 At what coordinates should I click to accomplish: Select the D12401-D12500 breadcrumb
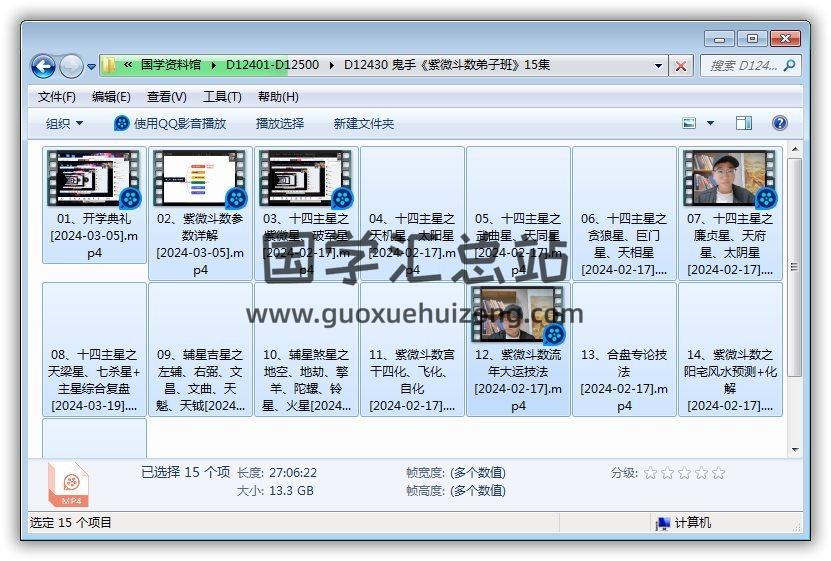coord(272,65)
